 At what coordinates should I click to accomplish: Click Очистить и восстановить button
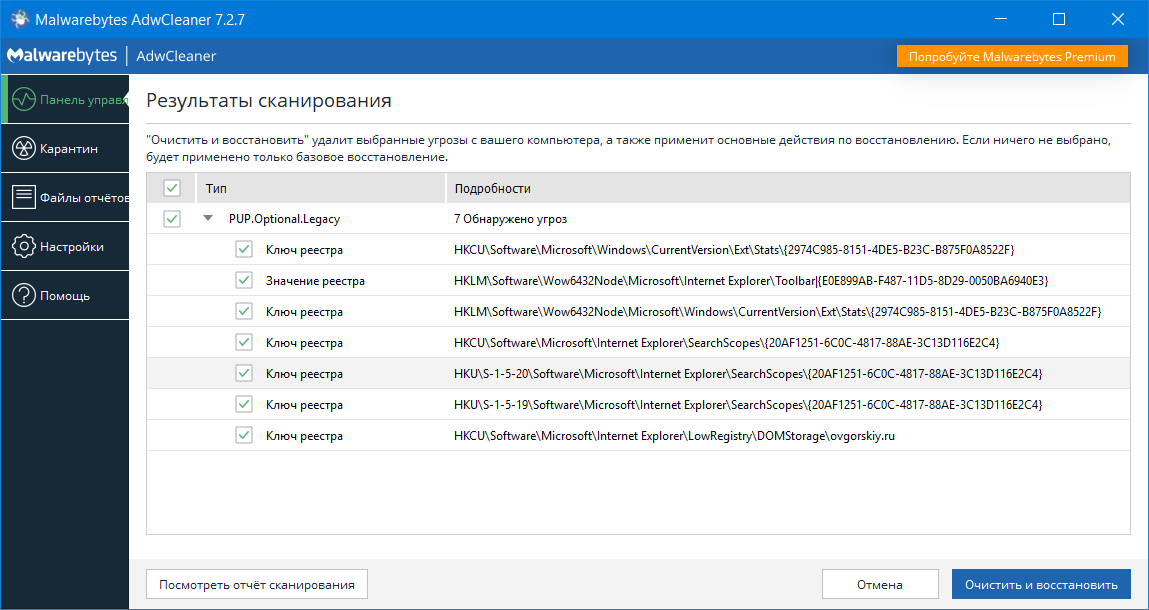tap(1041, 584)
